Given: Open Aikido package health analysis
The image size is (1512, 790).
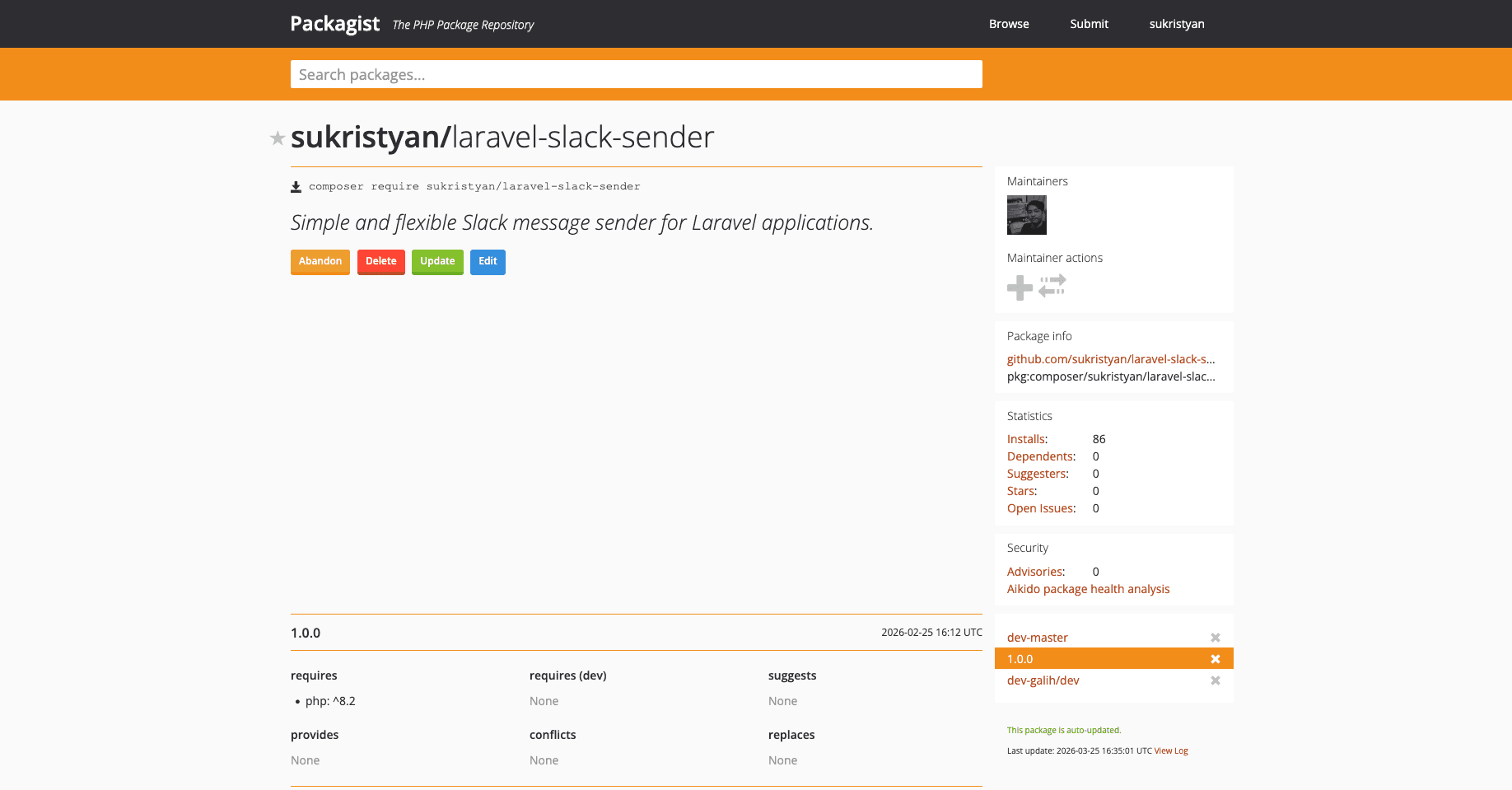Looking at the screenshot, I should point(1088,589).
